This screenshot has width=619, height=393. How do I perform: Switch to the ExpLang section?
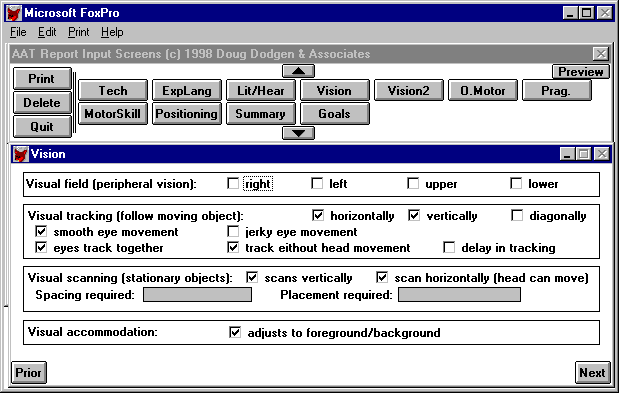(x=187, y=90)
